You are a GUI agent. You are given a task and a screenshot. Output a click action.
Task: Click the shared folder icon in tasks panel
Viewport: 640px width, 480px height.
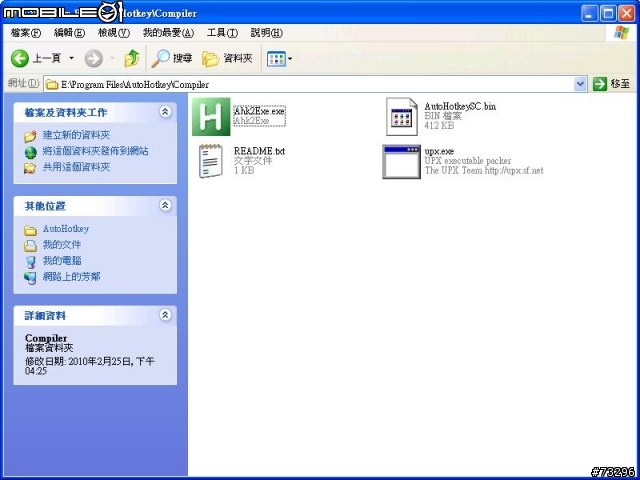[x=30, y=168]
